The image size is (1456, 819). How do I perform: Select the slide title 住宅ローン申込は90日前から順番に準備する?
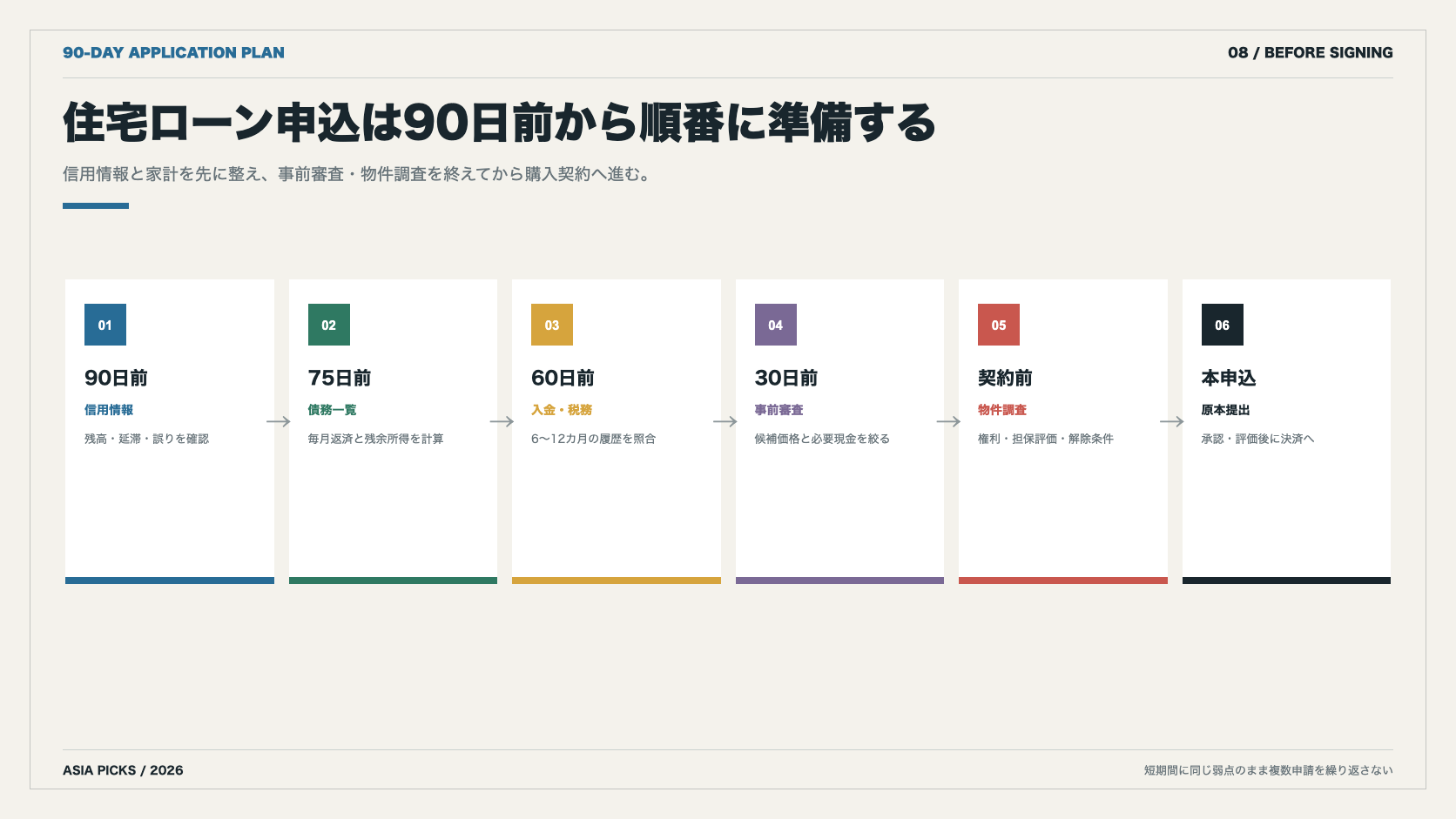pyautogui.click(x=500, y=122)
